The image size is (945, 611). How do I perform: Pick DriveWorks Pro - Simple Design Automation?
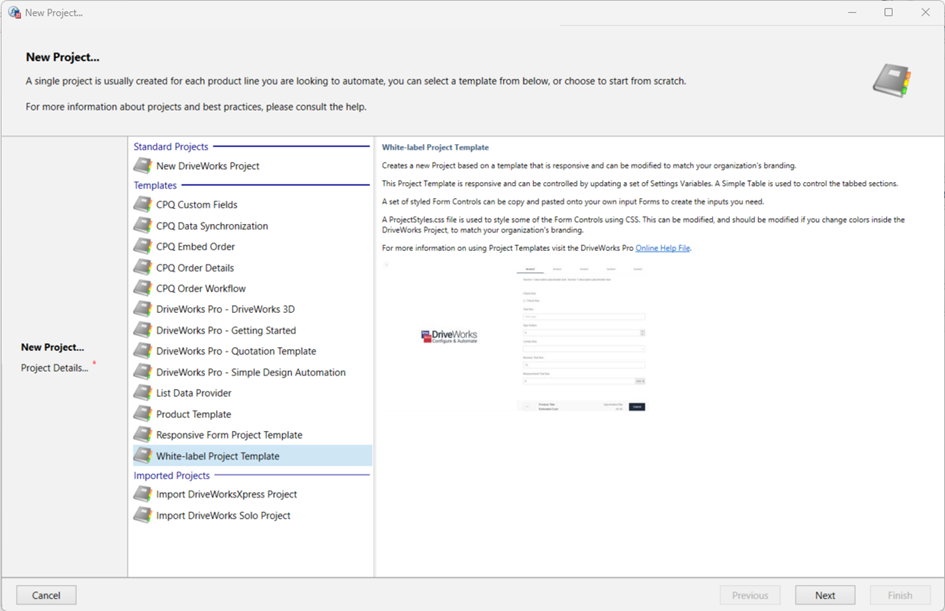pos(251,372)
